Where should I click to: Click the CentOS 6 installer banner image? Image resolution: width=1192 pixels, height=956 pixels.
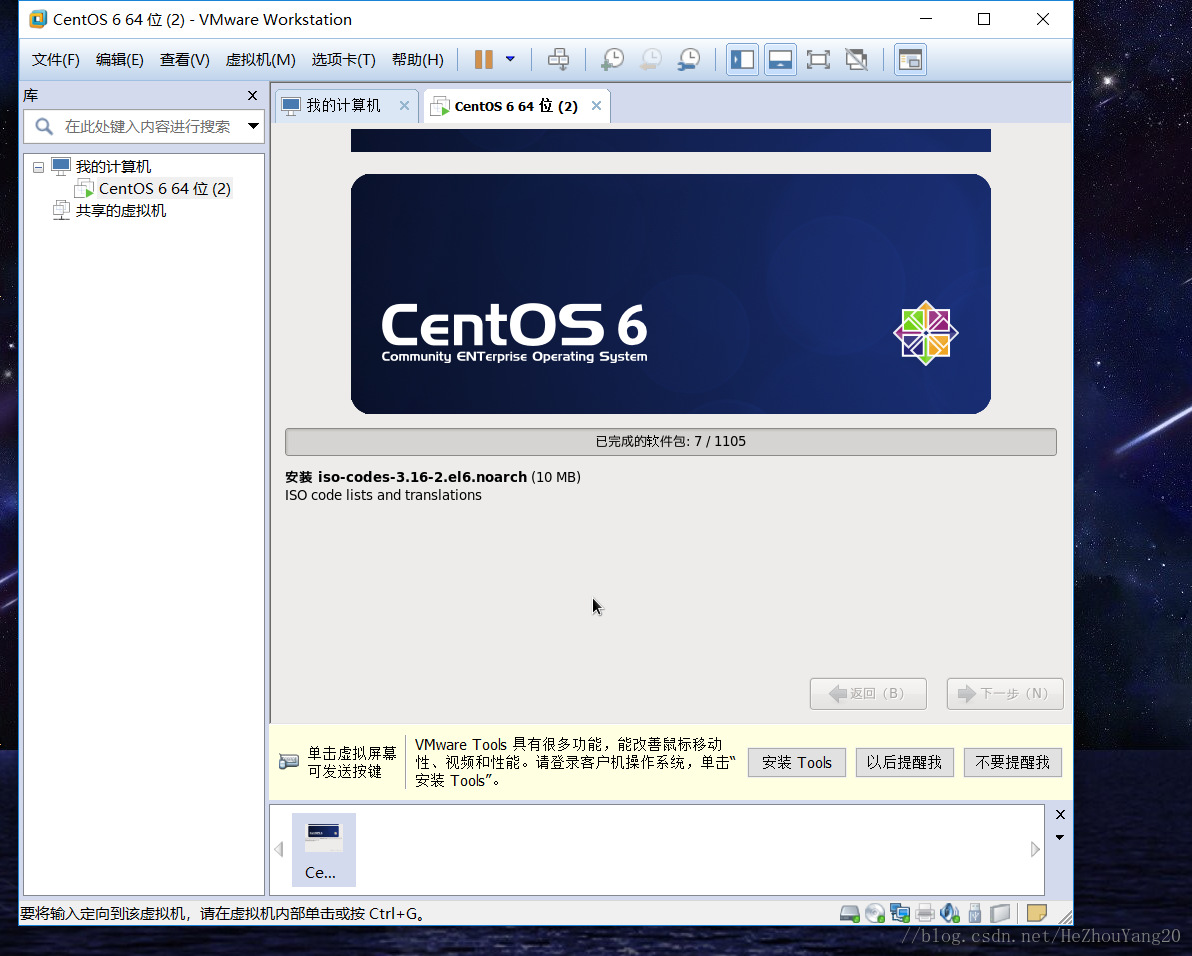670,294
